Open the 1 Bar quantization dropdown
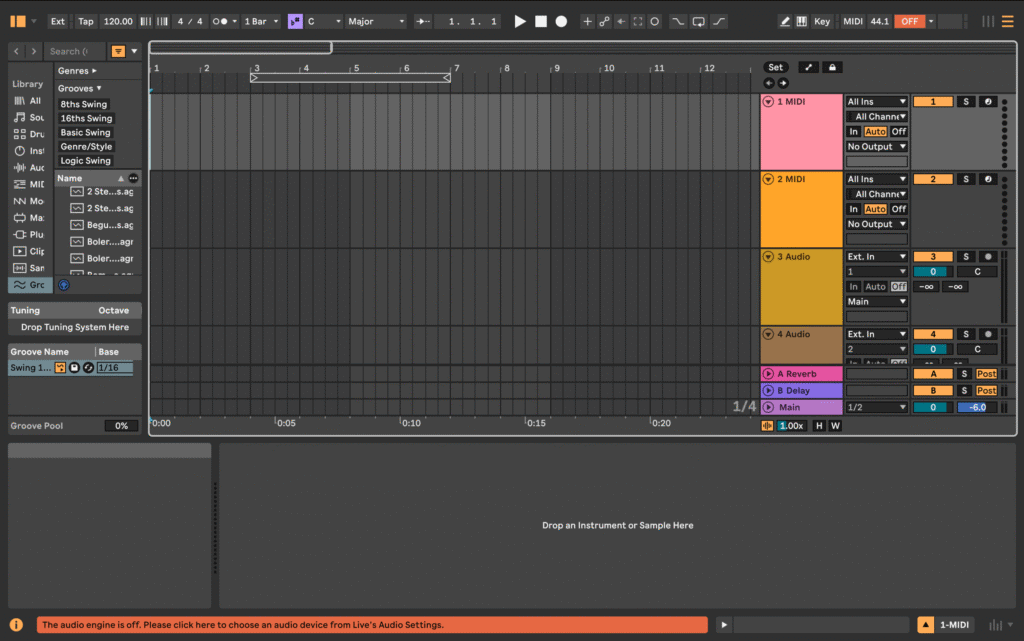This screenshot has height=641, width=1024. click(261, 22)
